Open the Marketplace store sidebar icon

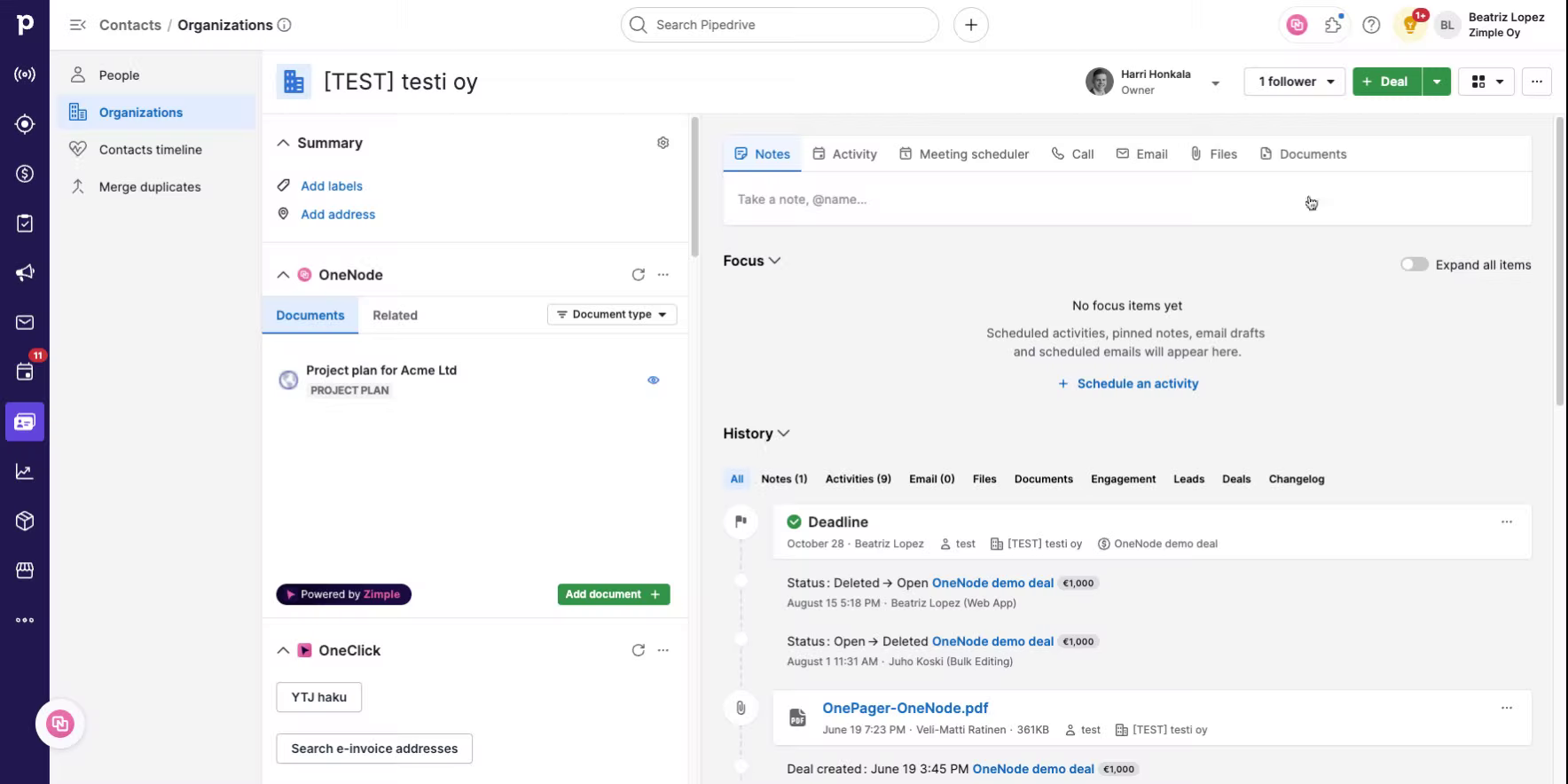pyautogui.click(x=25, y=570)
